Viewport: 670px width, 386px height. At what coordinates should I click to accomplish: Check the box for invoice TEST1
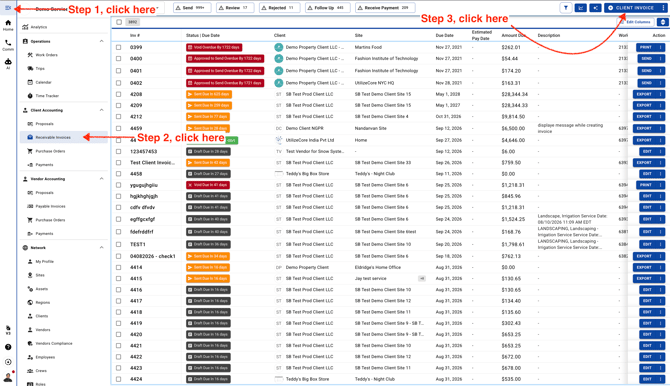(118, 244)
